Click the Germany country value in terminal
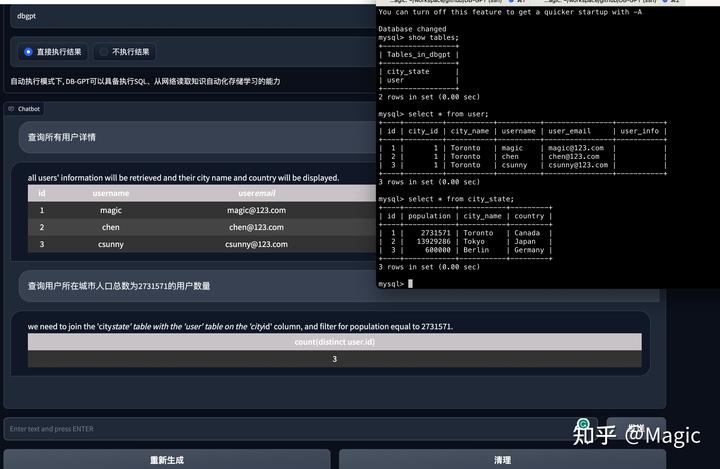 [x=529, y=250]
